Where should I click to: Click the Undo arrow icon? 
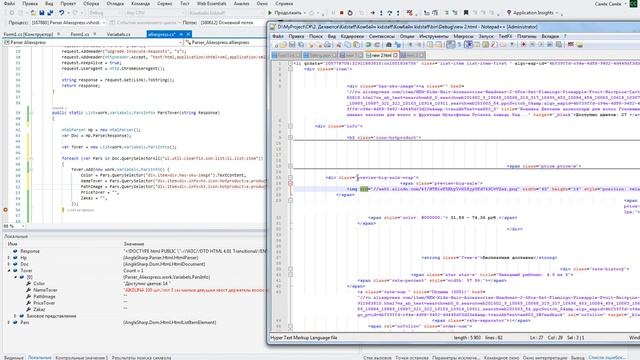click(x=62, y=13)
